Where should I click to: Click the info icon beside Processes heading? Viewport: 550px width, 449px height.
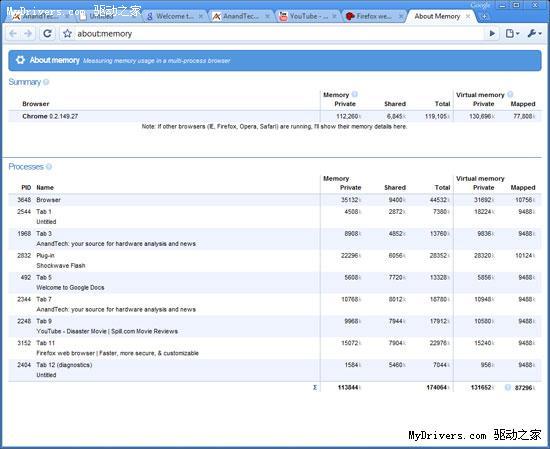point(49,167)
